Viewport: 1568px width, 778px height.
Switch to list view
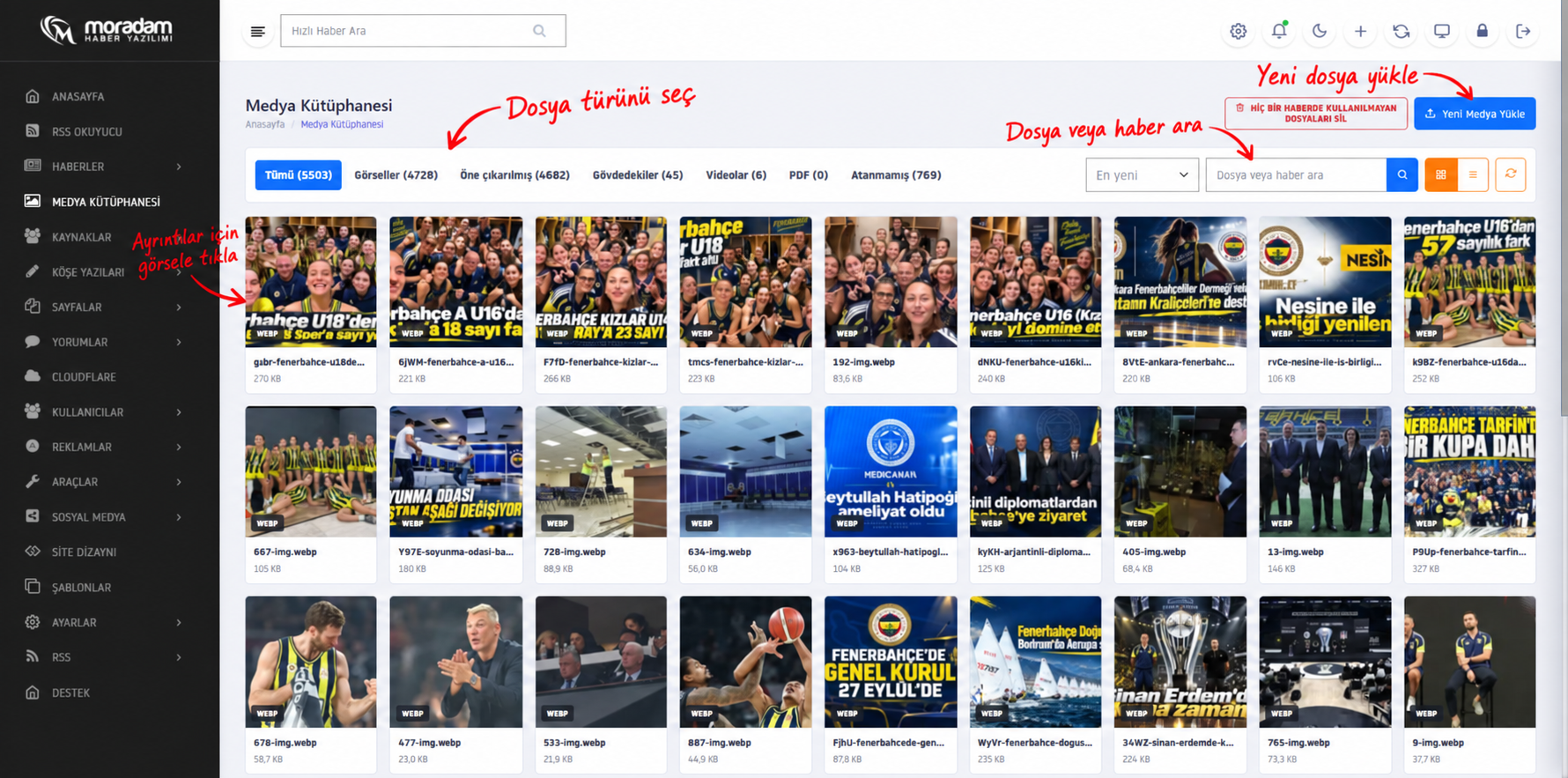[x=1473, y=174]
